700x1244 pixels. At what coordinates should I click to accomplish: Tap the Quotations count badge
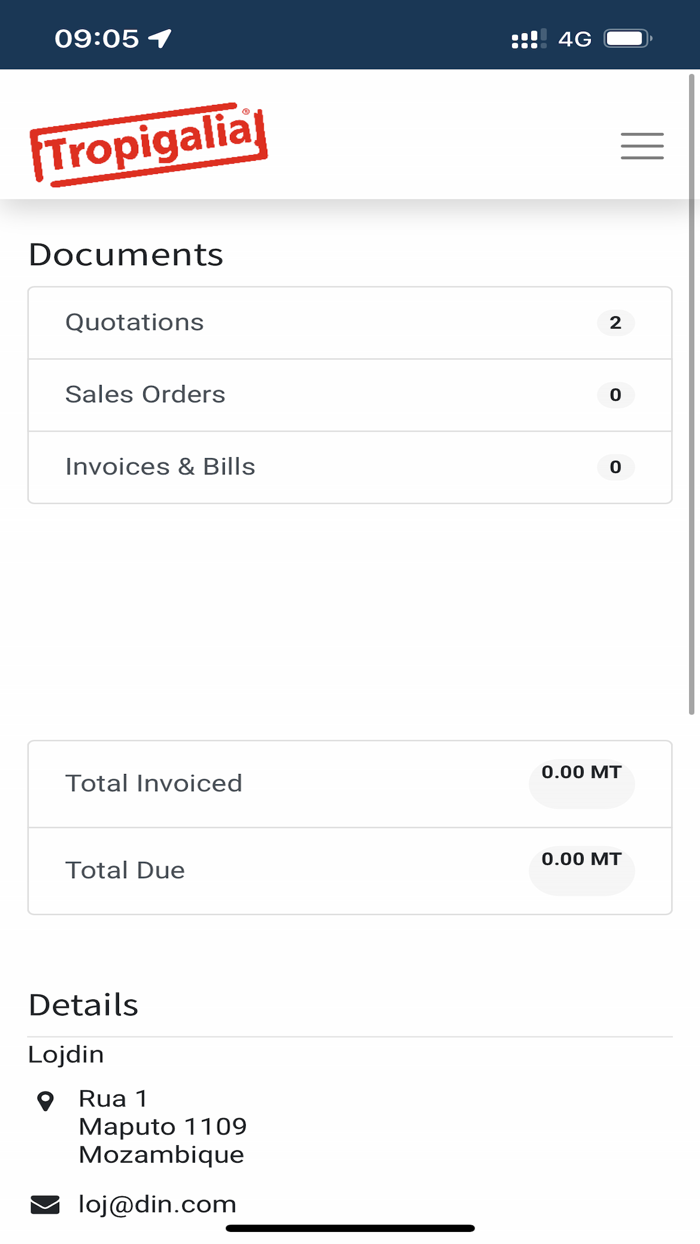pyautogui.click(x=615, y=322)
